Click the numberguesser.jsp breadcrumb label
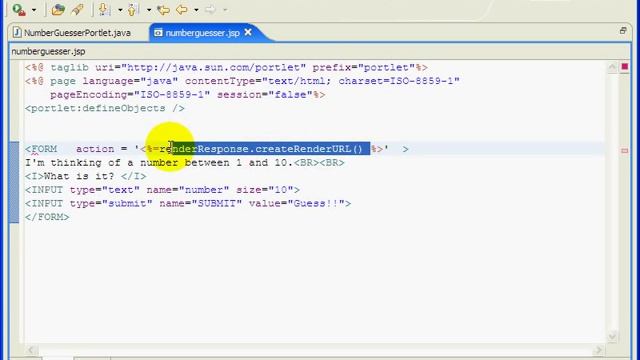This screenshot has height=360, width=640. coord(48,51)
